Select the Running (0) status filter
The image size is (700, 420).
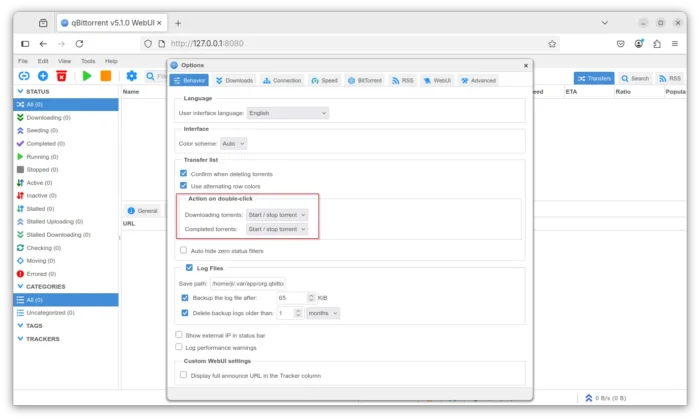pyautogui.click(x=66, y=157)
